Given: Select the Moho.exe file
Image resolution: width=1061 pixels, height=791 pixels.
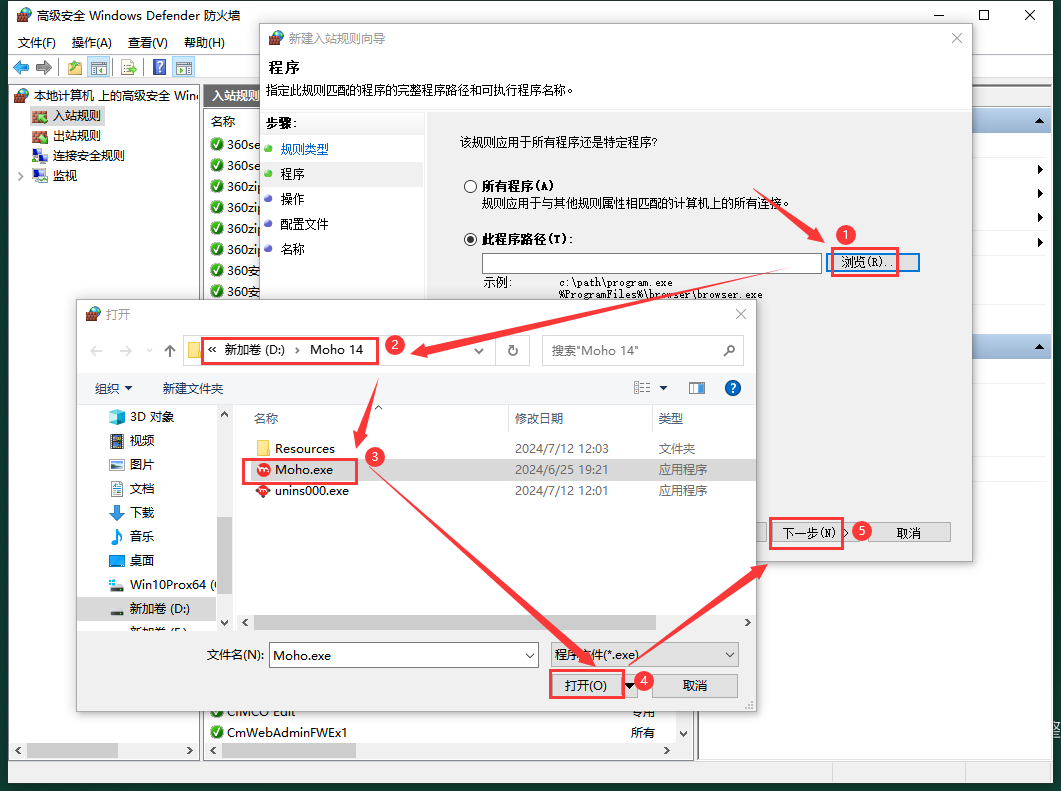Looking at the screenshot, I should (303, 470).
